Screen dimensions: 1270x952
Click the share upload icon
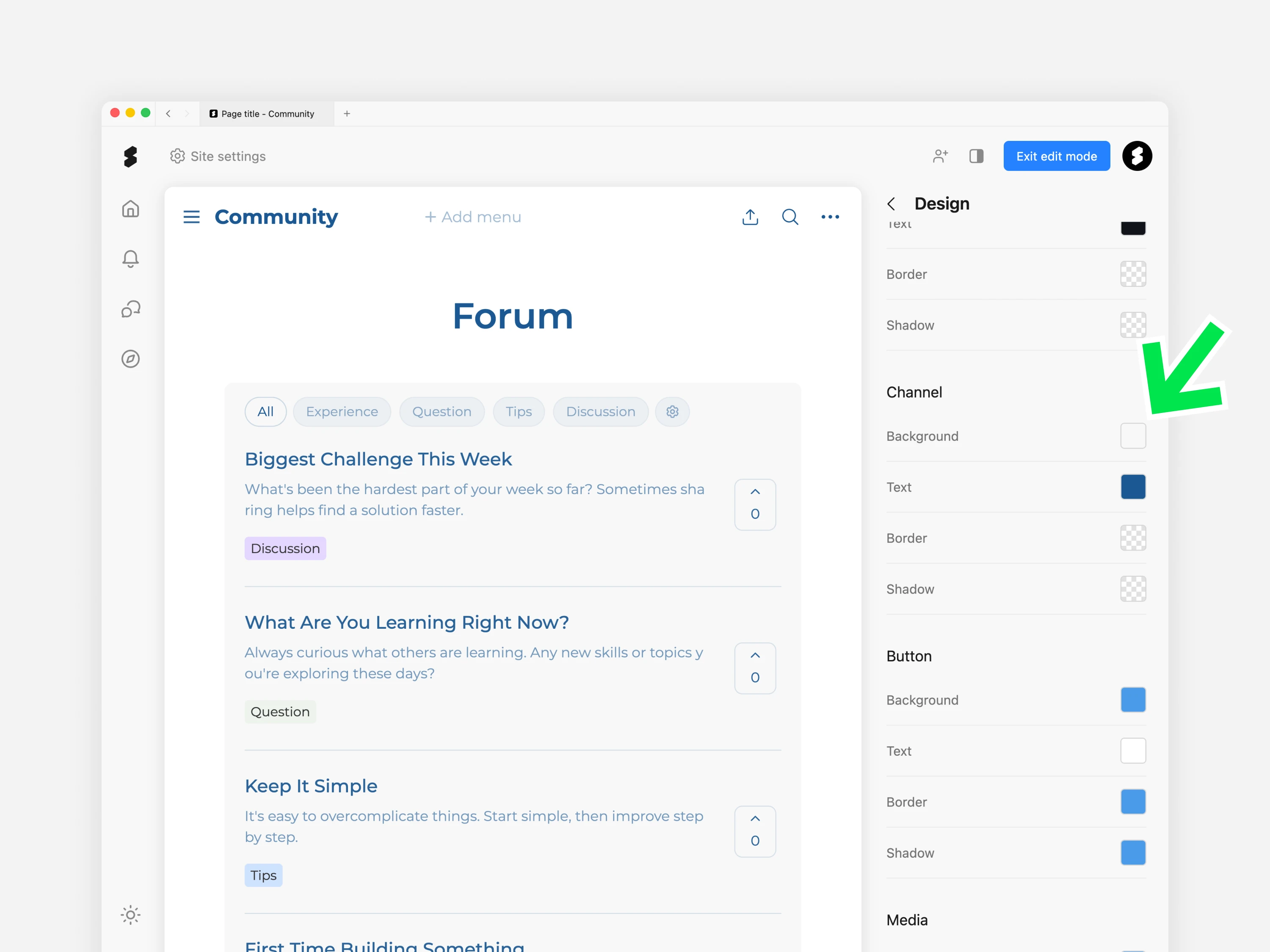[750, 217]
